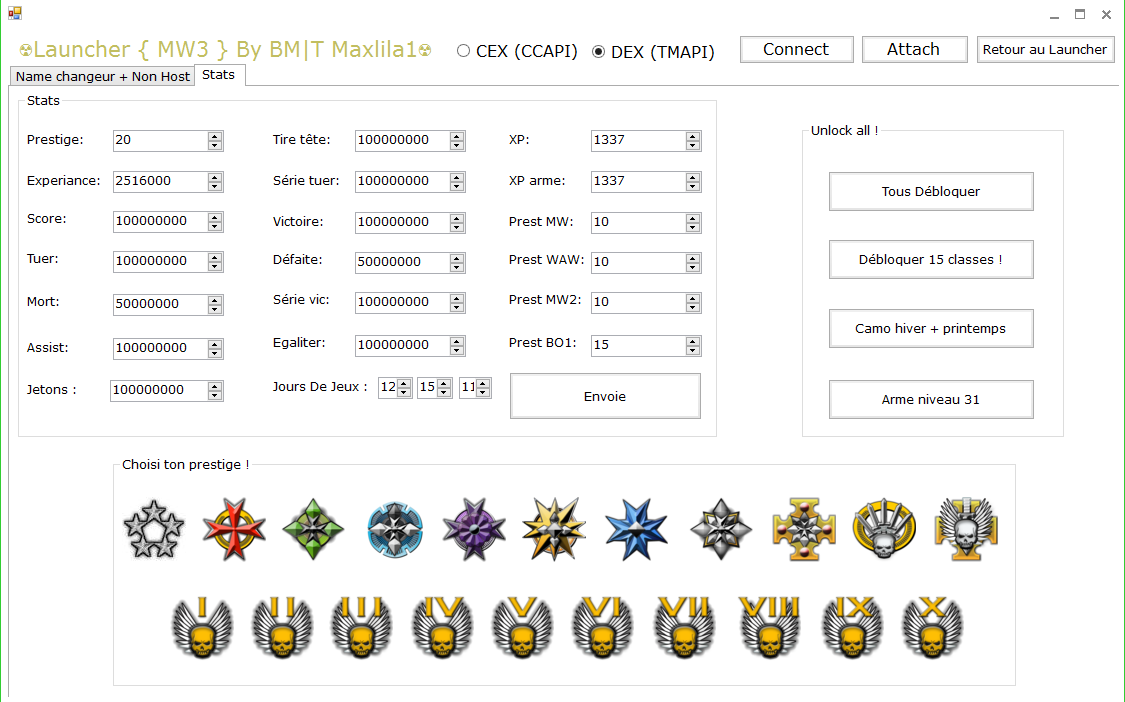The width and height of the screenshot is (1125, 702).
Task: Decrease Egaliter using its down arrow
Action: pyautogui.click(x=456, y=351)
